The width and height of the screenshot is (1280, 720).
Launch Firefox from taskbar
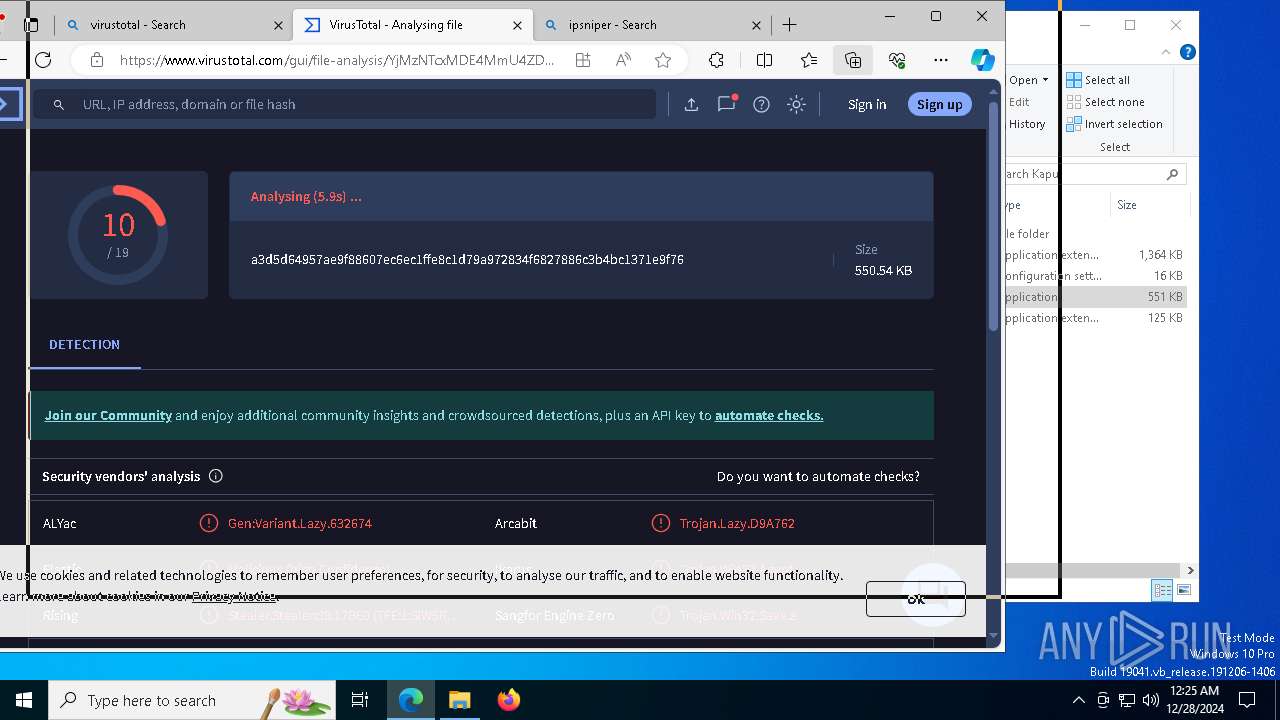coord(509,700)
